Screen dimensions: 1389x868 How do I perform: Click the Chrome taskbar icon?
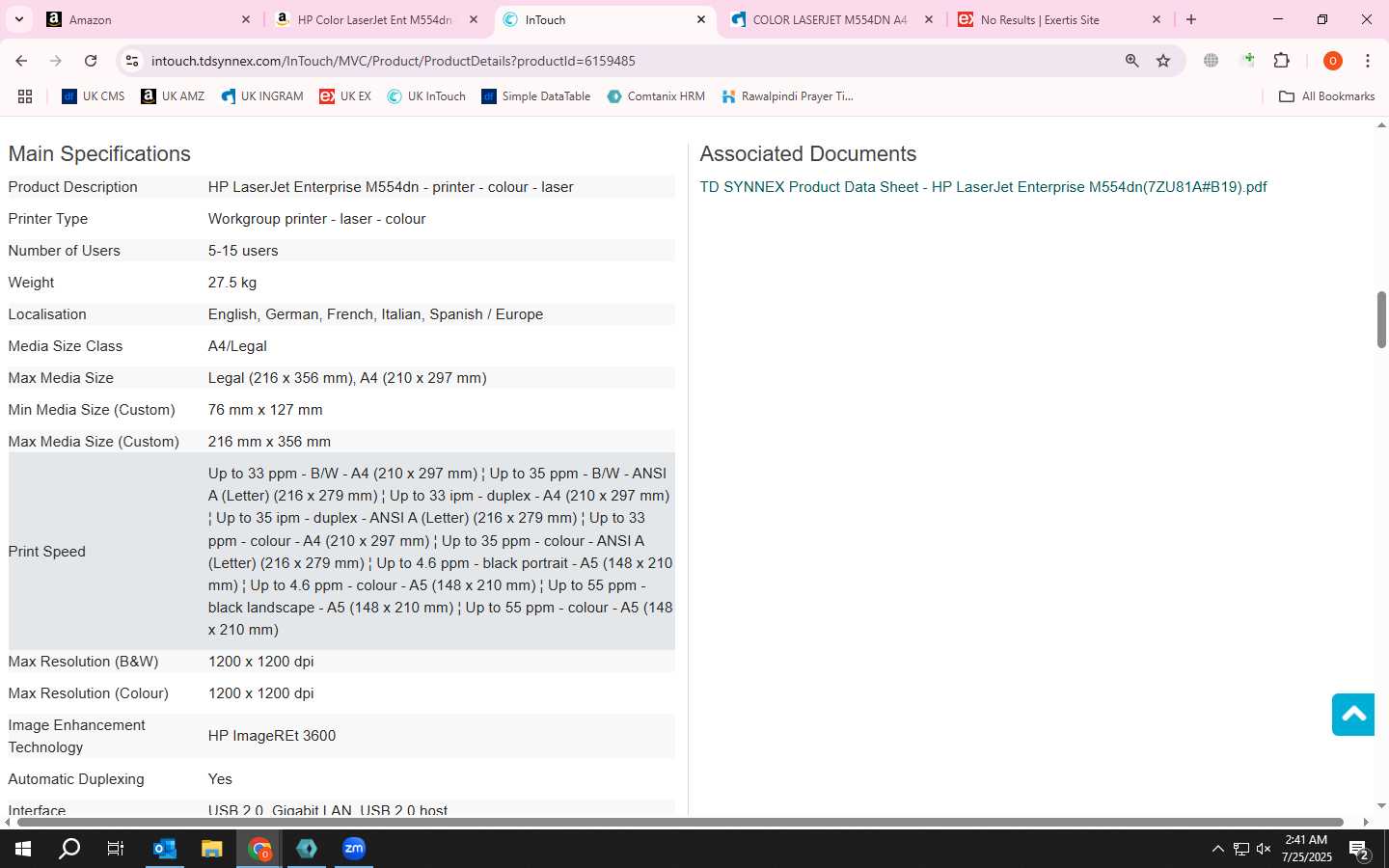coord(259,849)
